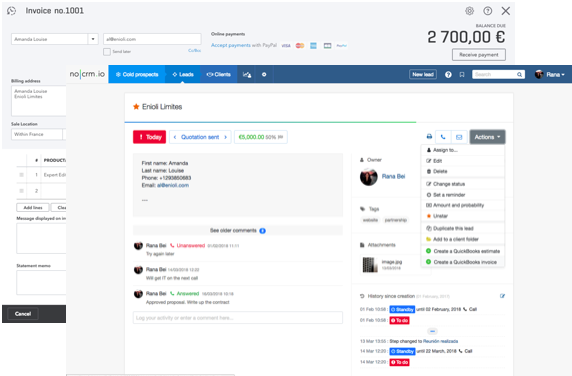Viewport: 572px width, 376px height.
Task: Click the partnership tag
Action: (396, 220)
